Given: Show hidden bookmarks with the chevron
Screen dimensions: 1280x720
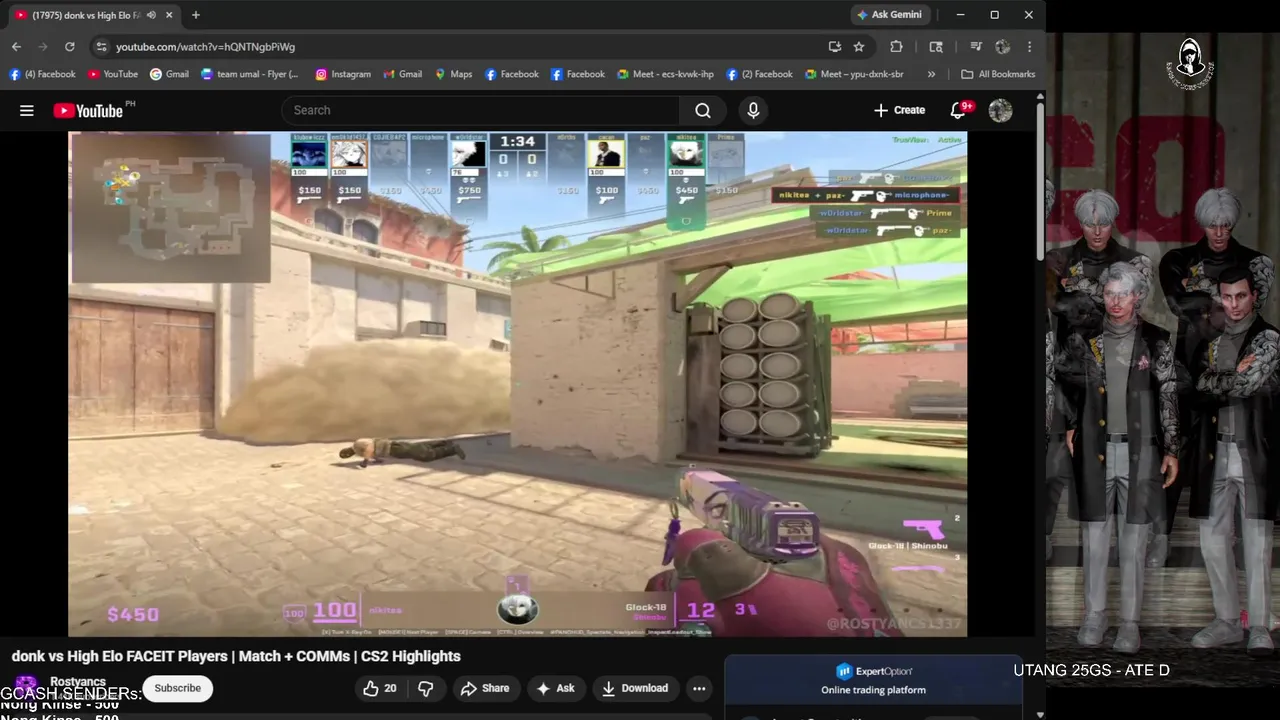Looking at the screenshot, I should pyautogui.click(x=931, y=74).
